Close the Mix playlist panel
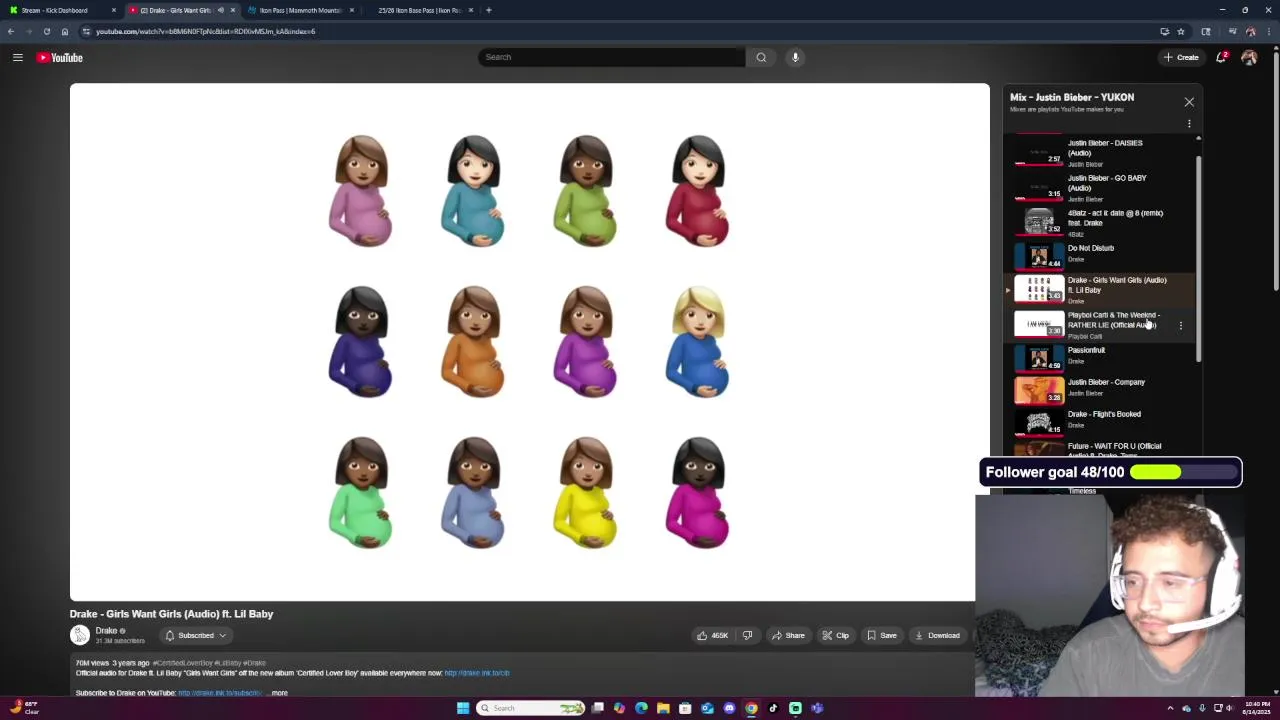 1189,102
